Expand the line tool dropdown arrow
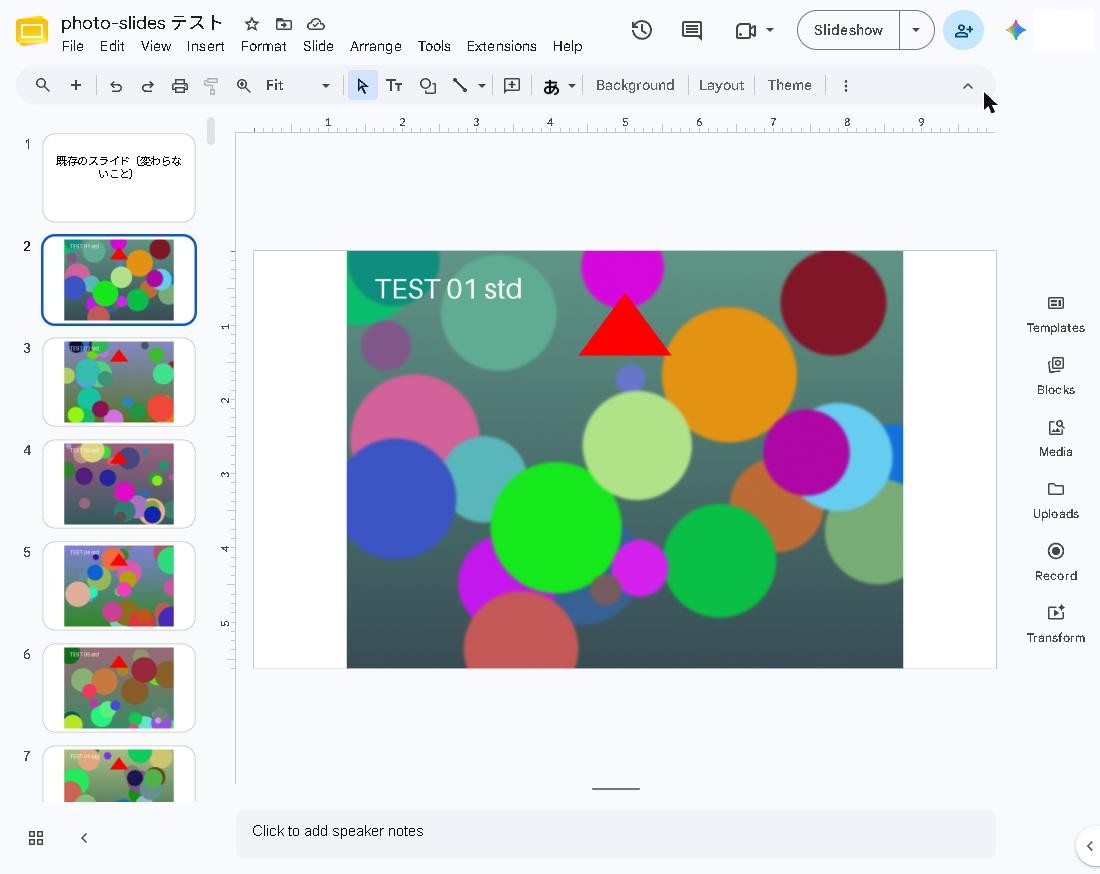Screen dimensions: 1100x874 (482, 86)
